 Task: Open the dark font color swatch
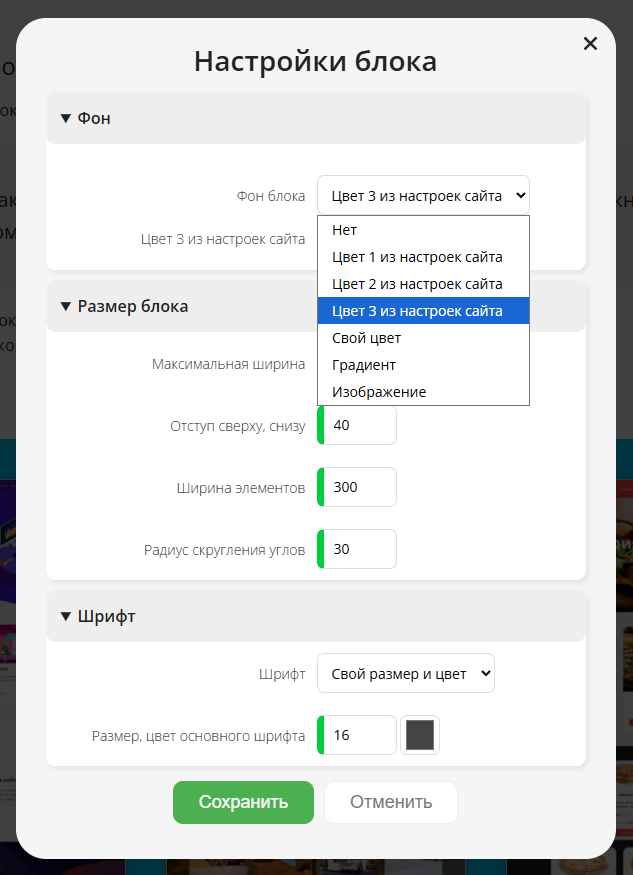420,735
